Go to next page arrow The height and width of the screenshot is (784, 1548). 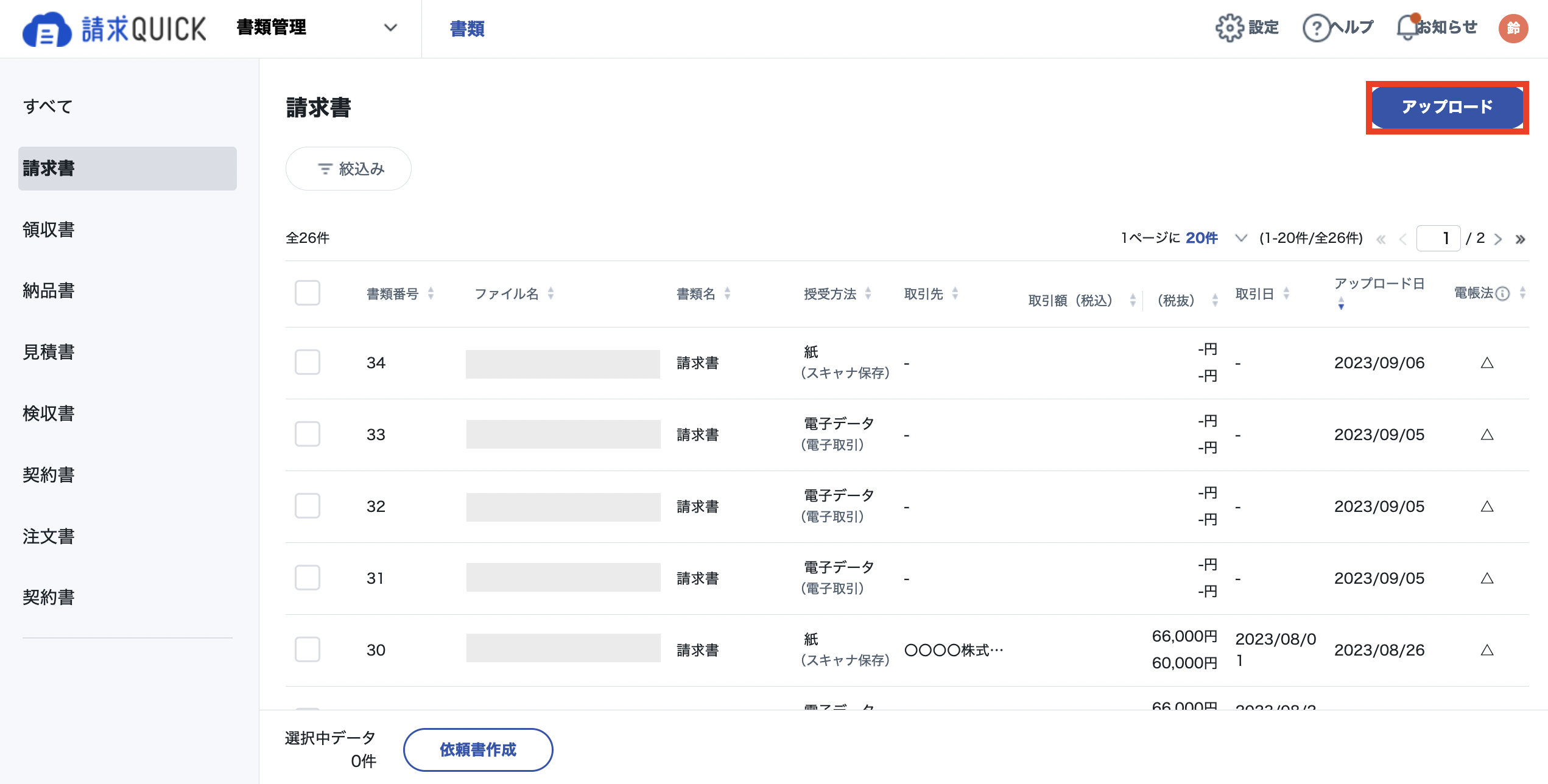tap(1498, 239)
